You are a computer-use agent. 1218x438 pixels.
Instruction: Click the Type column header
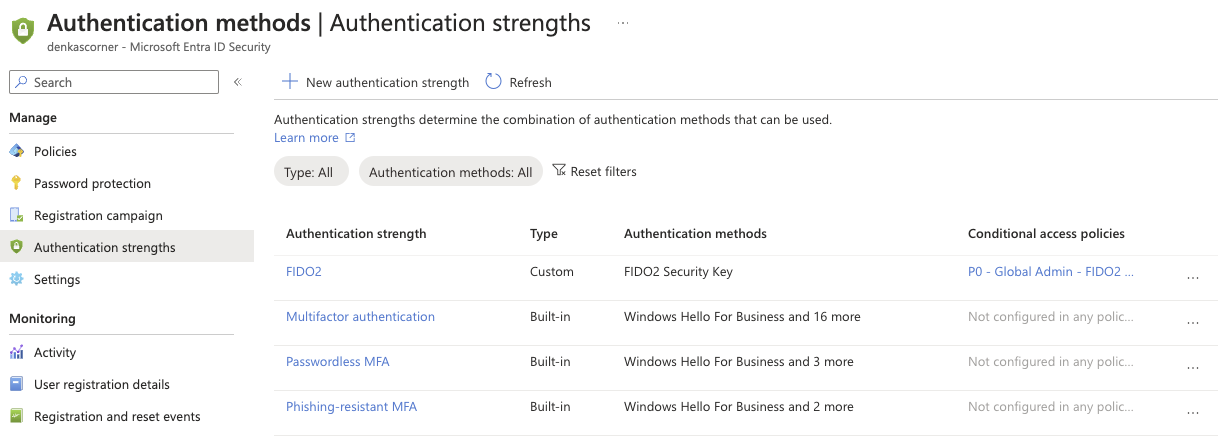(x=544, y=234)
